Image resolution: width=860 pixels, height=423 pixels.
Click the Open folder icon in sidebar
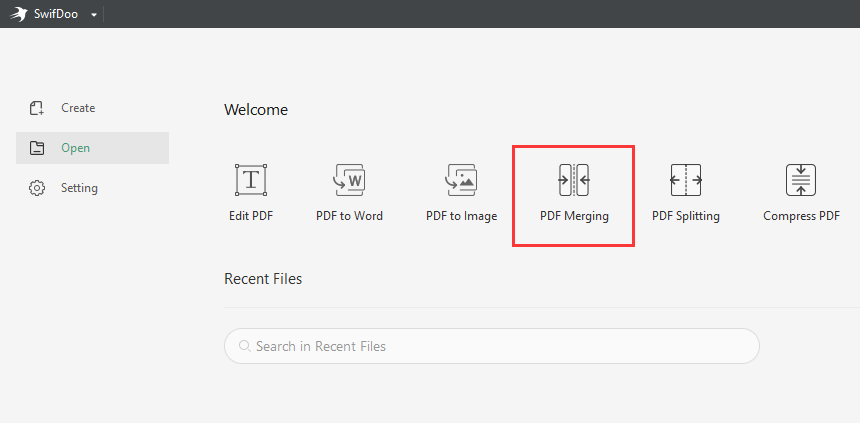[x=37, y=148]
